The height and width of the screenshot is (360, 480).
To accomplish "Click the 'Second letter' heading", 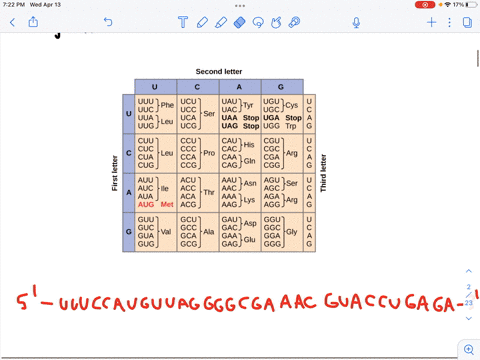I will [219, 71].
